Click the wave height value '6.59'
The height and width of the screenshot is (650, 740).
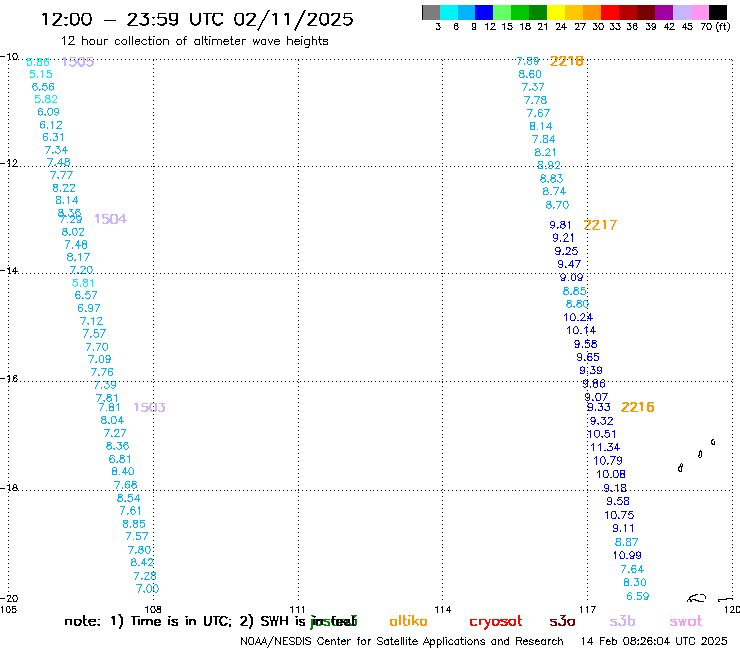[638, 597]
